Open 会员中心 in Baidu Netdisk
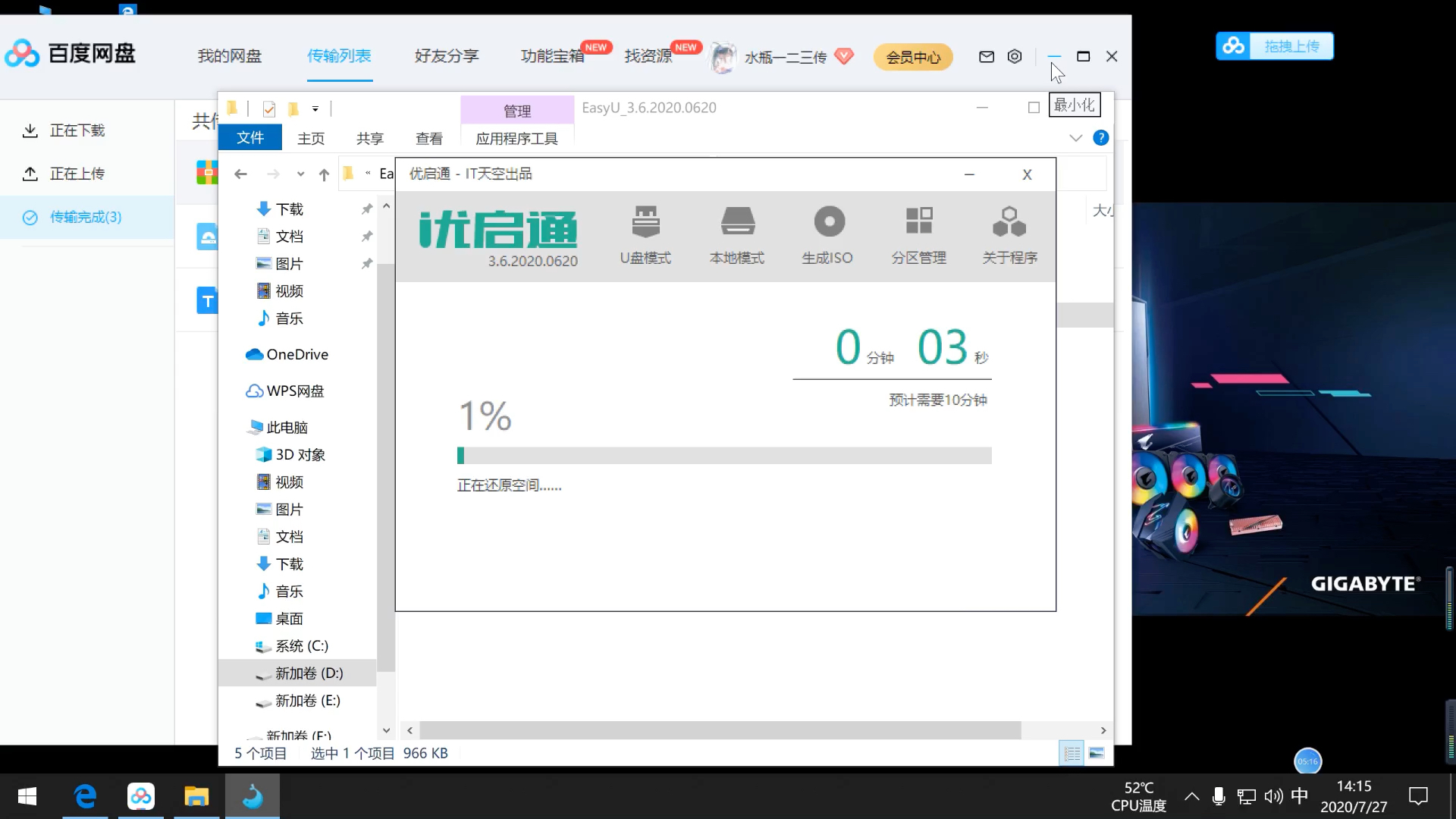Image resolution: width=1456 pixels, height=819 pixels. [913, 56]
